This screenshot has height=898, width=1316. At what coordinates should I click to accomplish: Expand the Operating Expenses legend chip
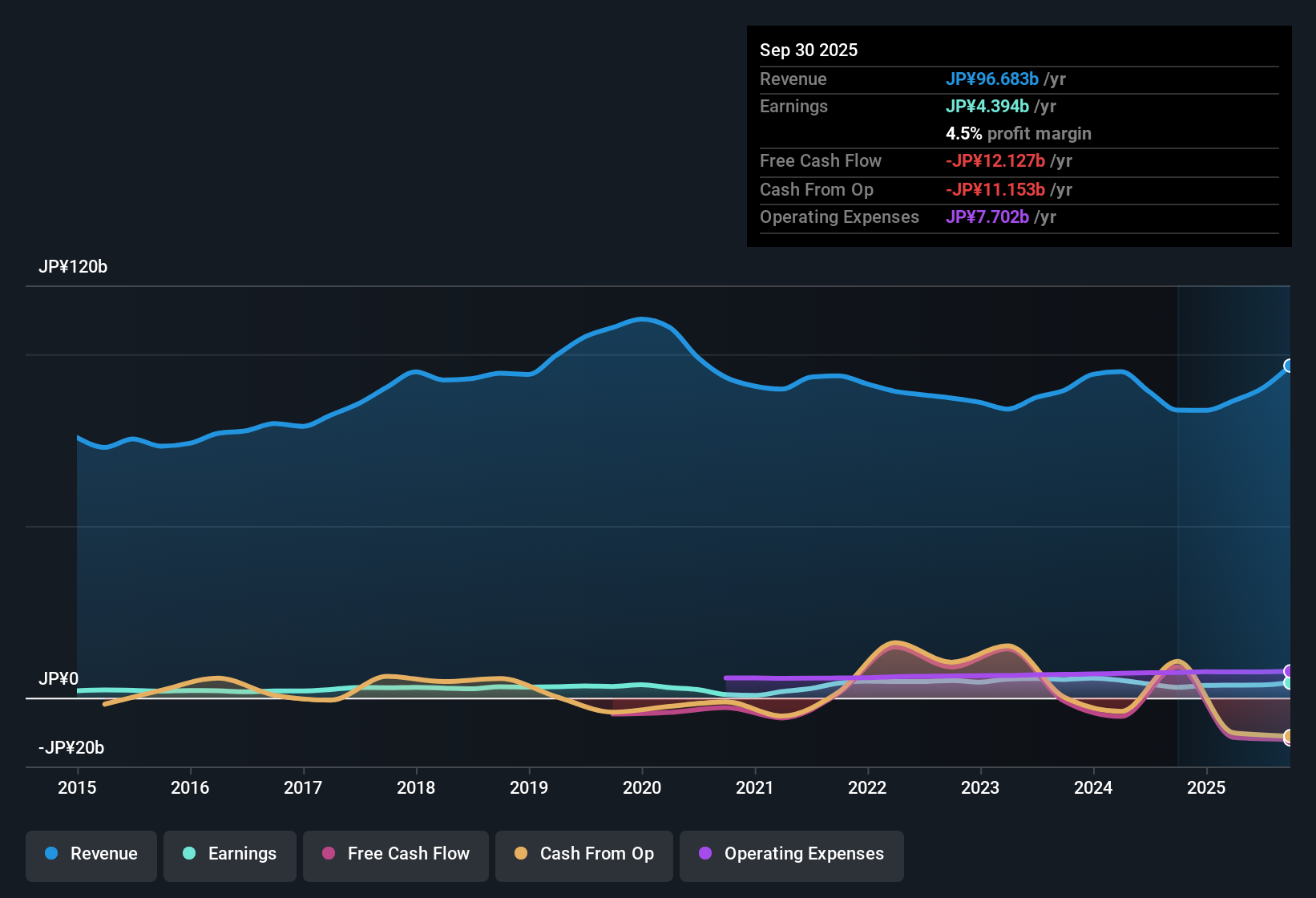[x=791, y=854]
